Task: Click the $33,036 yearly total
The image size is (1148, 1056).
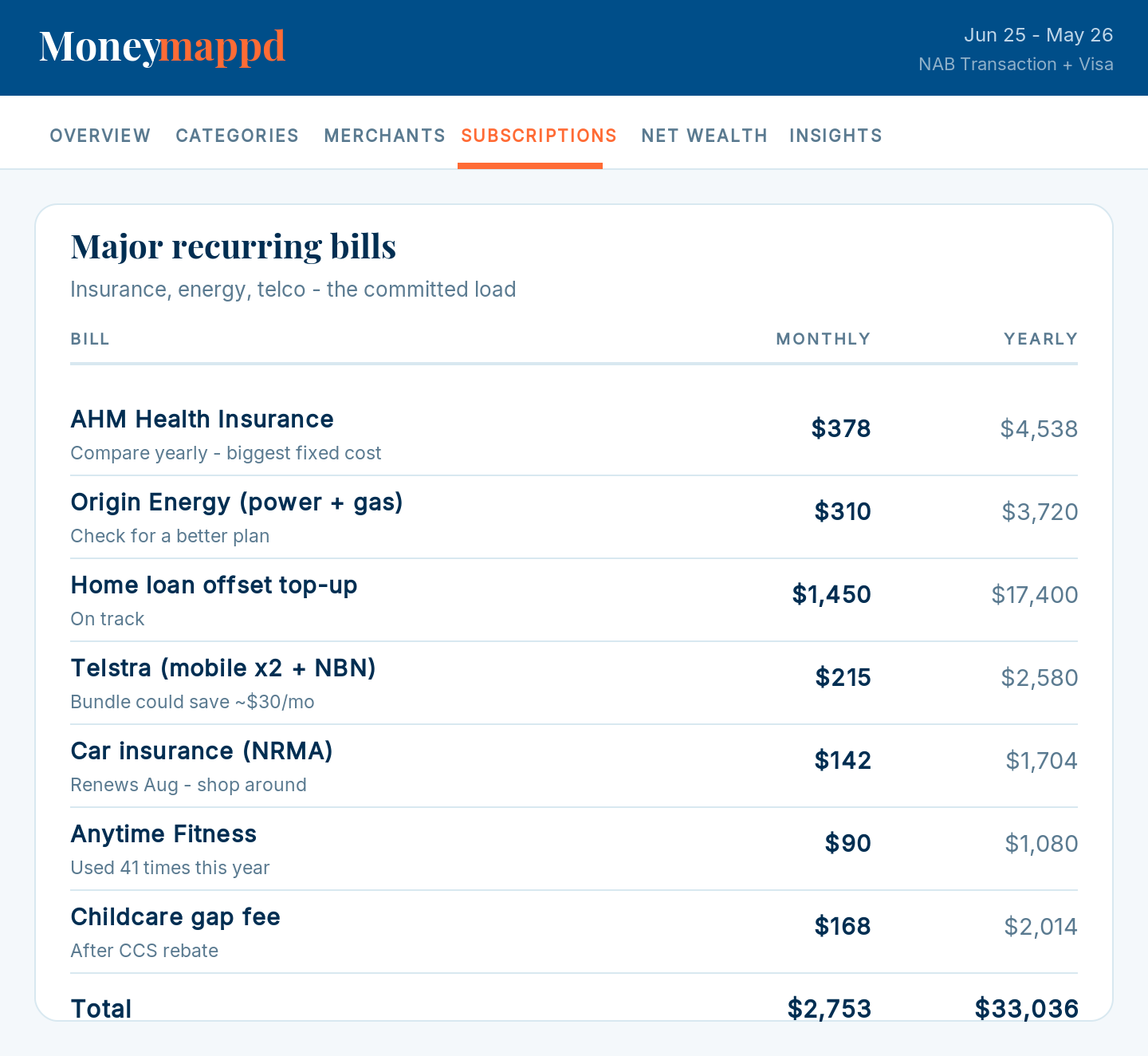Action: tap(1027, 1009)
